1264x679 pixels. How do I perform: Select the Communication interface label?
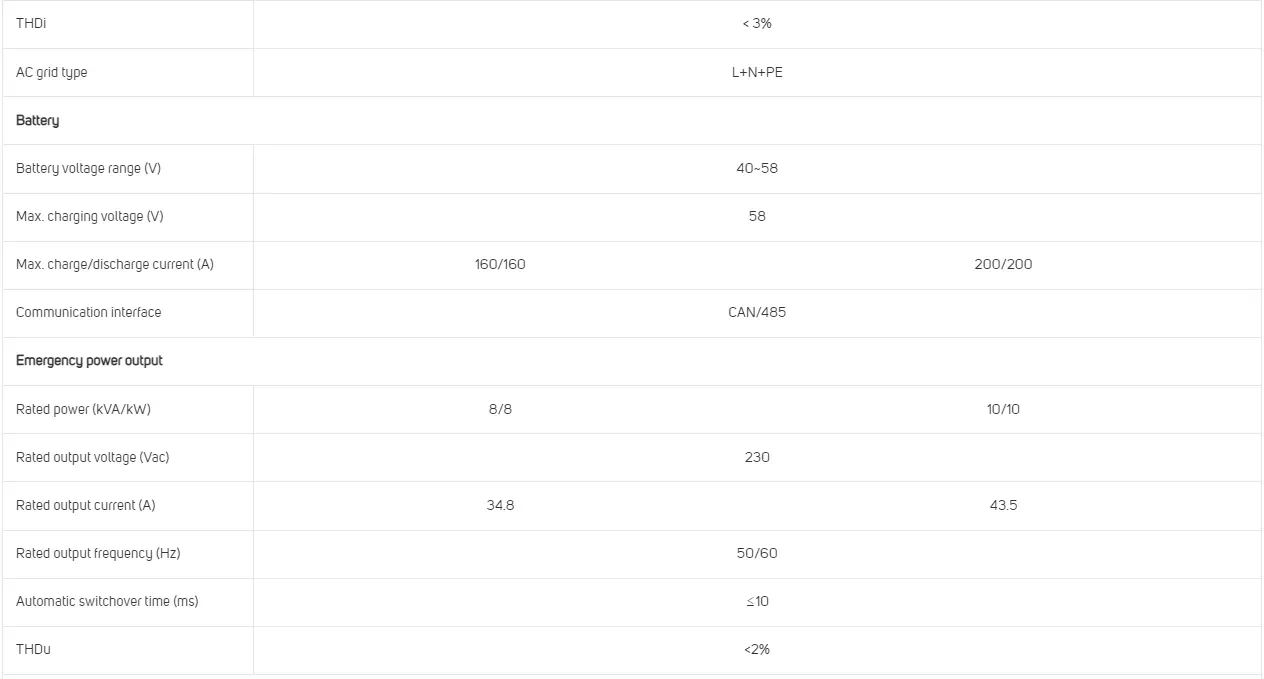[88, 312]
